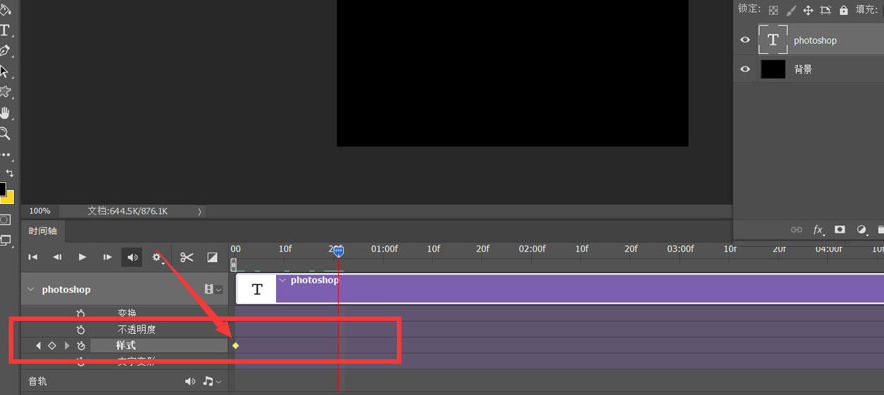The image size is (884, 395).
Task: Add a layer mask
Action: pyautogui.click(x=840, y=229)
